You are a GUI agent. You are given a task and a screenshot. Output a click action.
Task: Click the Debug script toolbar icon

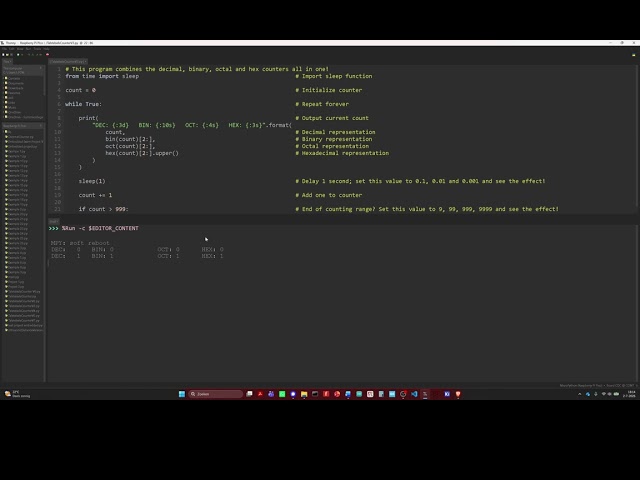point(22,55)
